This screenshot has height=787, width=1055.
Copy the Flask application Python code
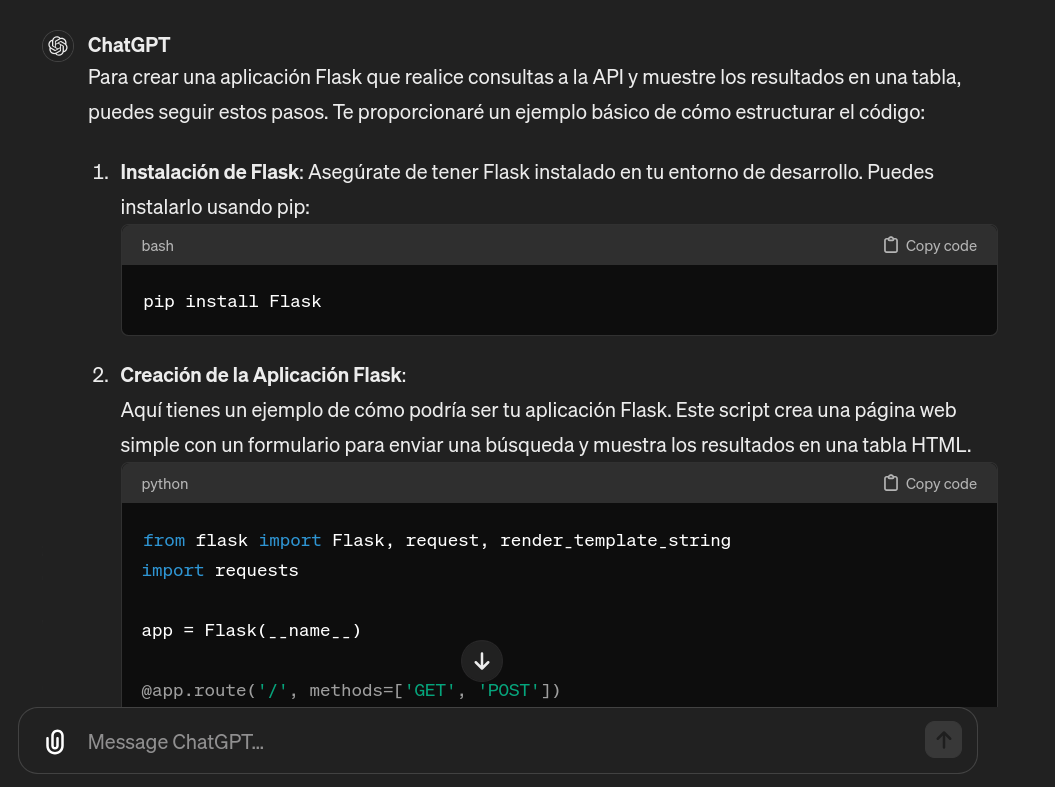point(928,483)
